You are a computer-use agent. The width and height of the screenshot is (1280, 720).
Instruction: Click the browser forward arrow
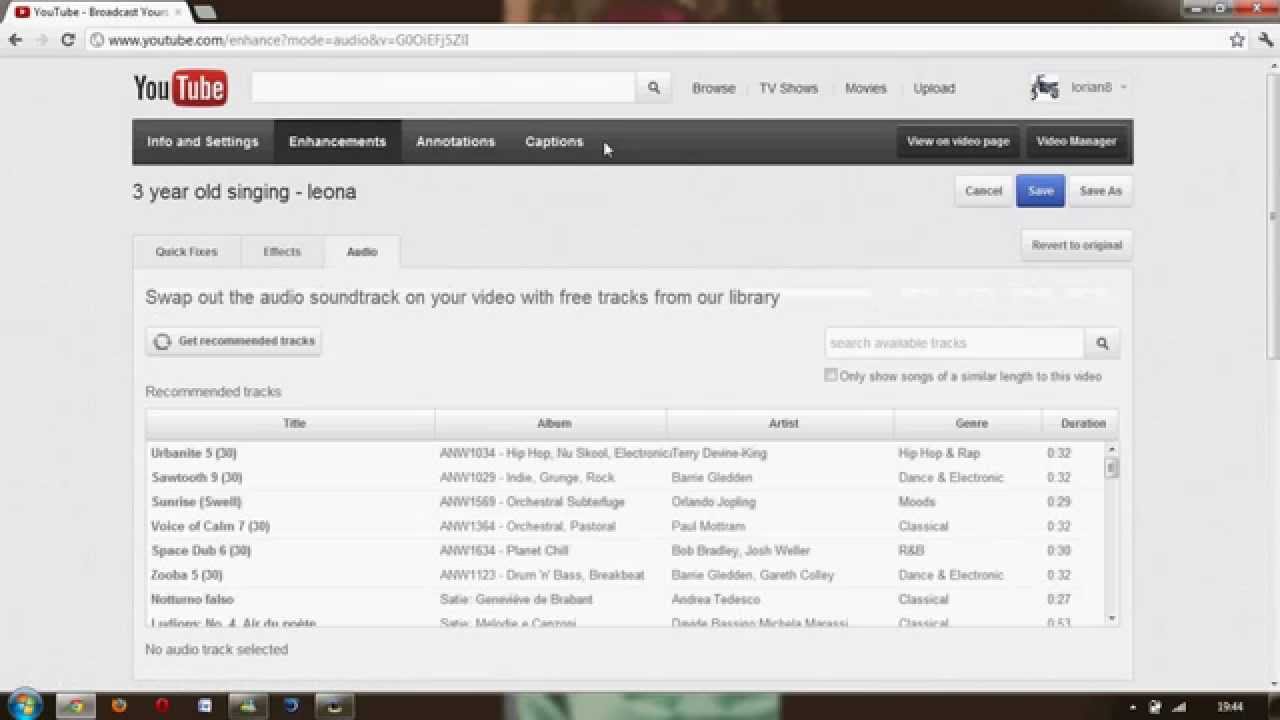[42, 40]
